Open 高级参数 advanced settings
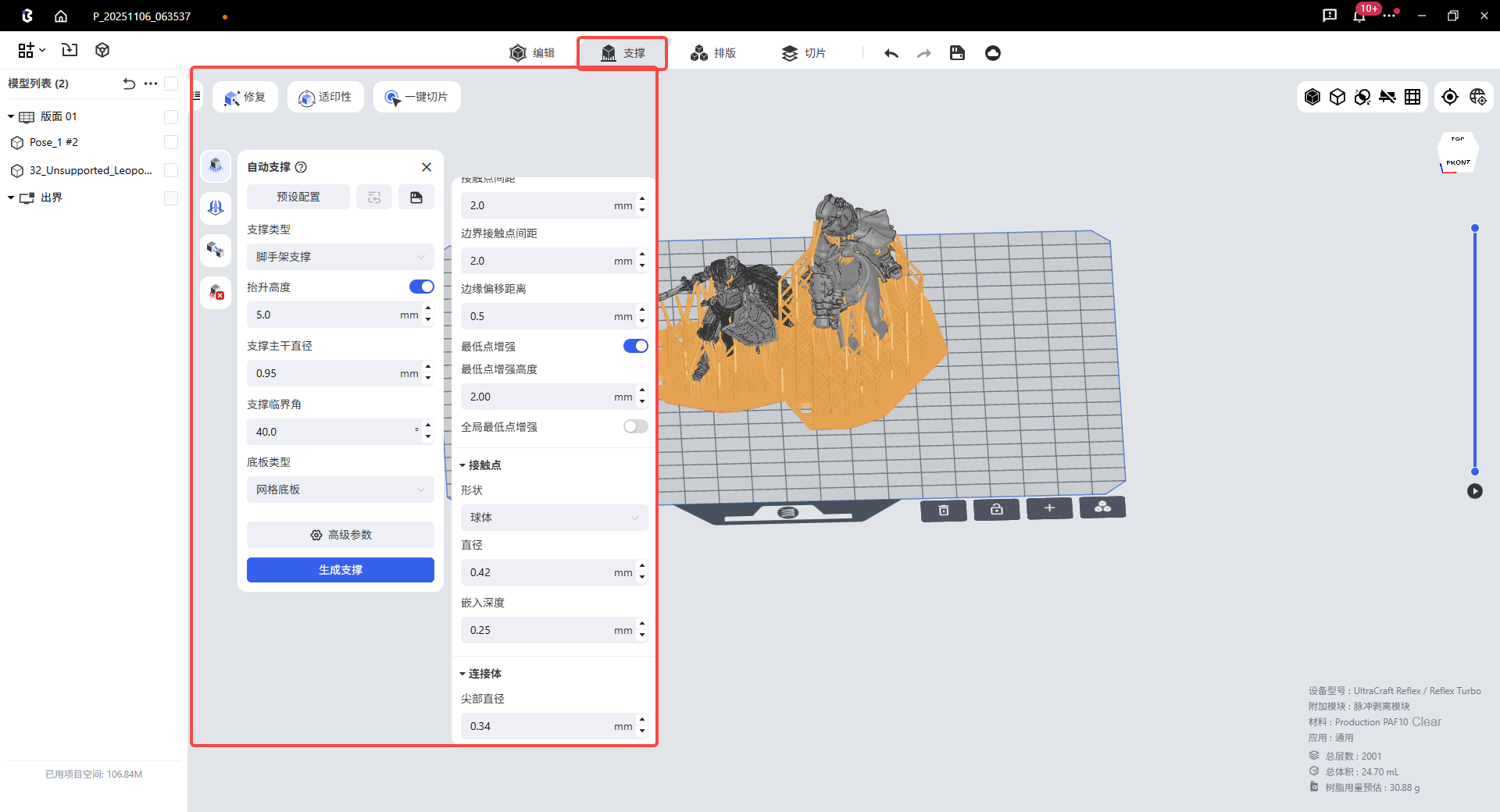This screenshot has height=812, width=1500. tap(341, 535)
